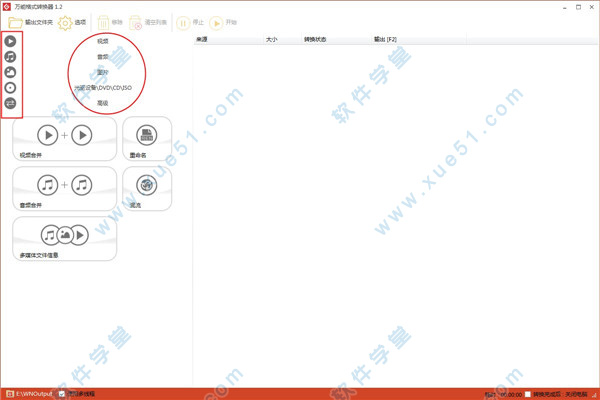Toggle the multi-thread checkbox in status bar
Image resolution: width=600 pixels, height=400 pixels.
click(62, 394)
